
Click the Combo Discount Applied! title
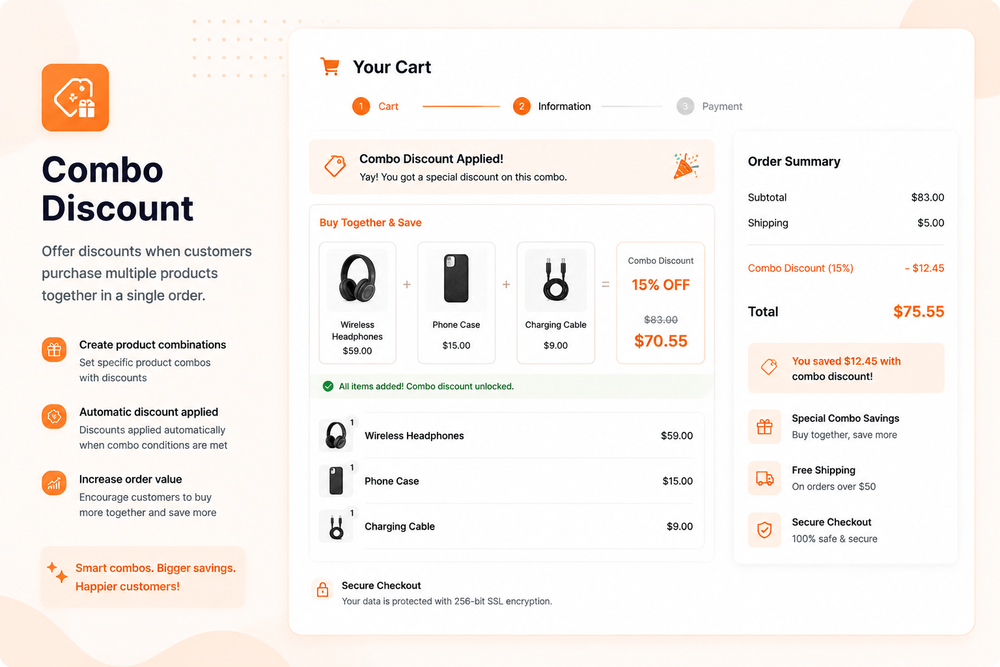click(x=431, y=159)
